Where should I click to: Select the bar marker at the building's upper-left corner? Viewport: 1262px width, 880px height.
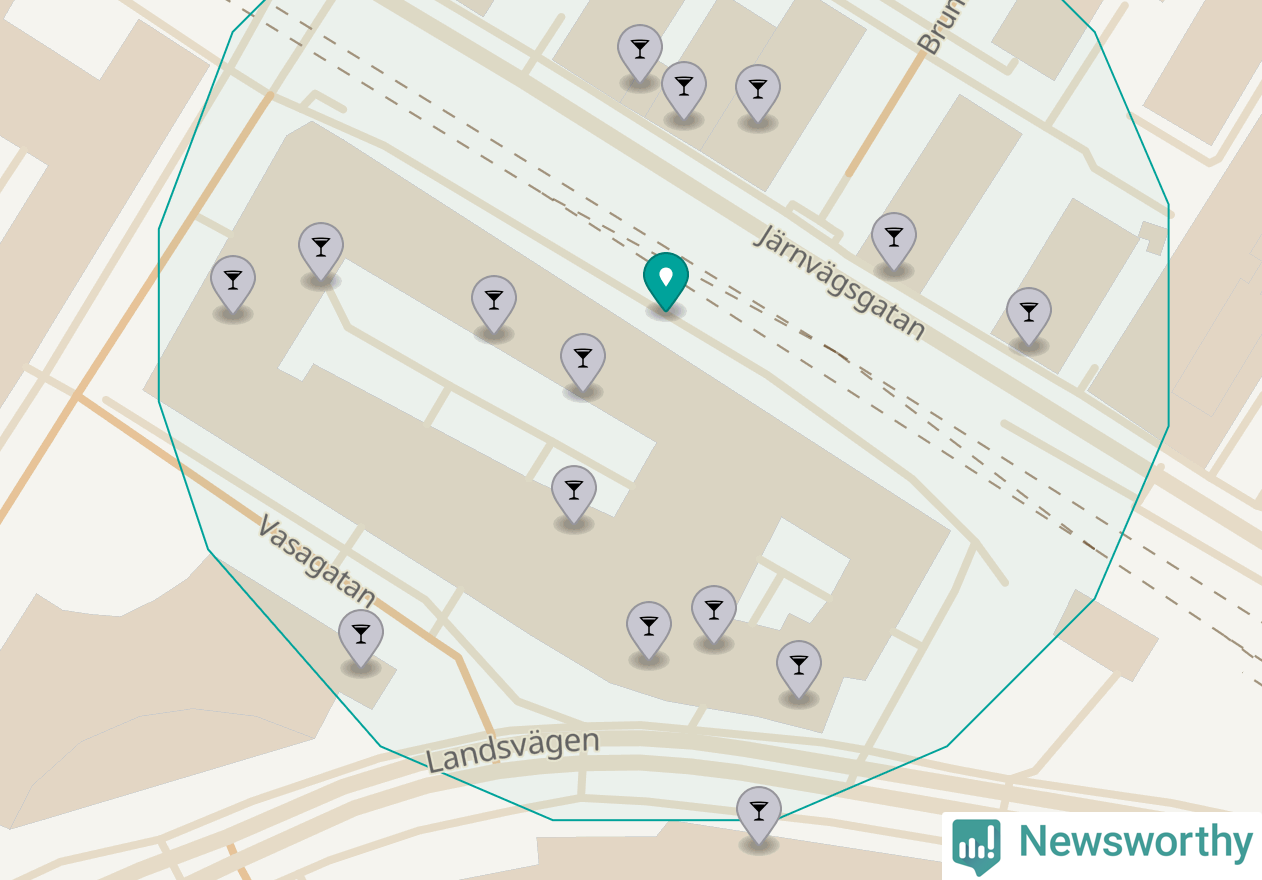(321, 252)
